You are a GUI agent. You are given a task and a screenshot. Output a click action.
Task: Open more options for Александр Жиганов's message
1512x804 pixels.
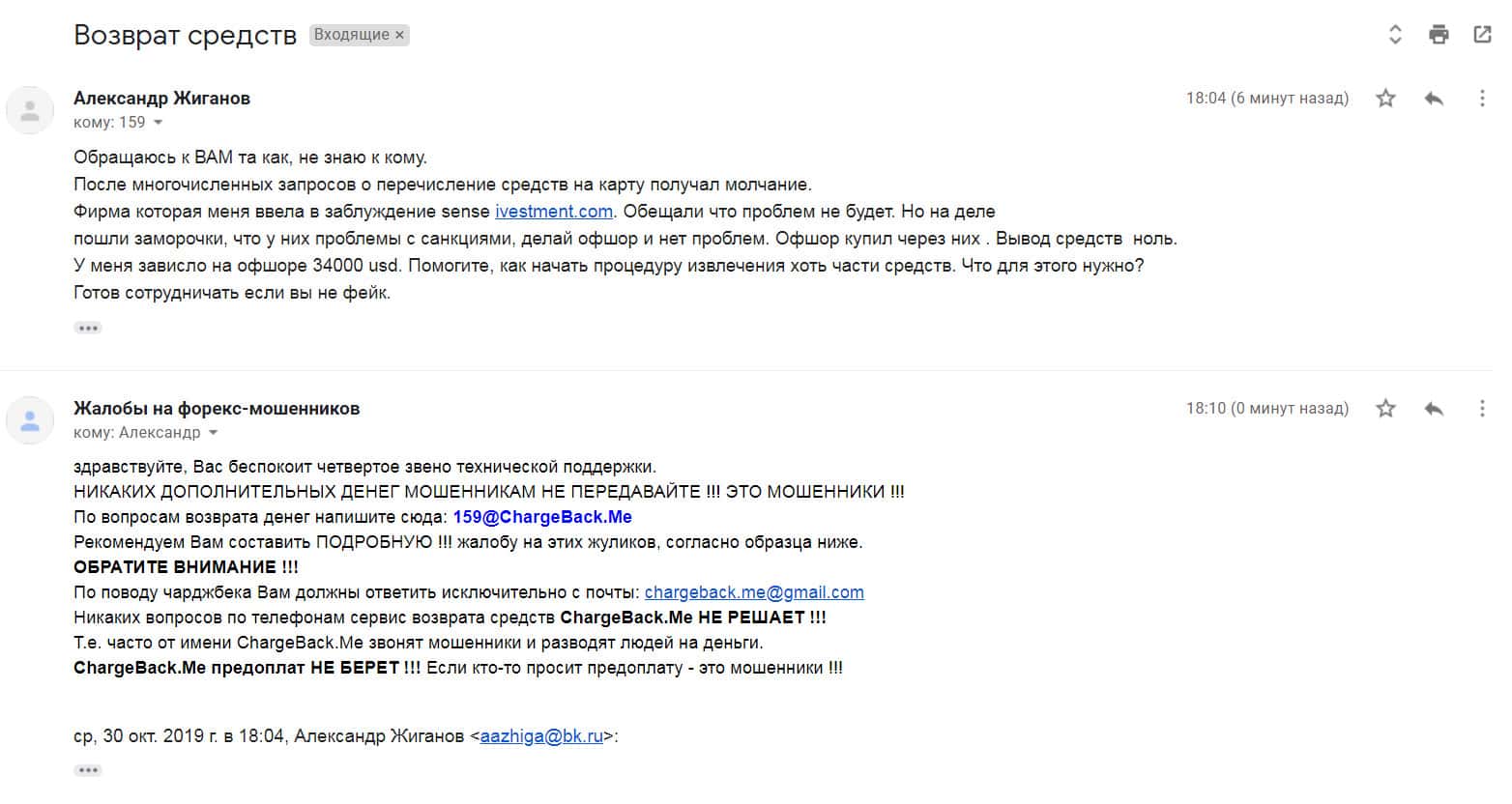coord(1481,99)
